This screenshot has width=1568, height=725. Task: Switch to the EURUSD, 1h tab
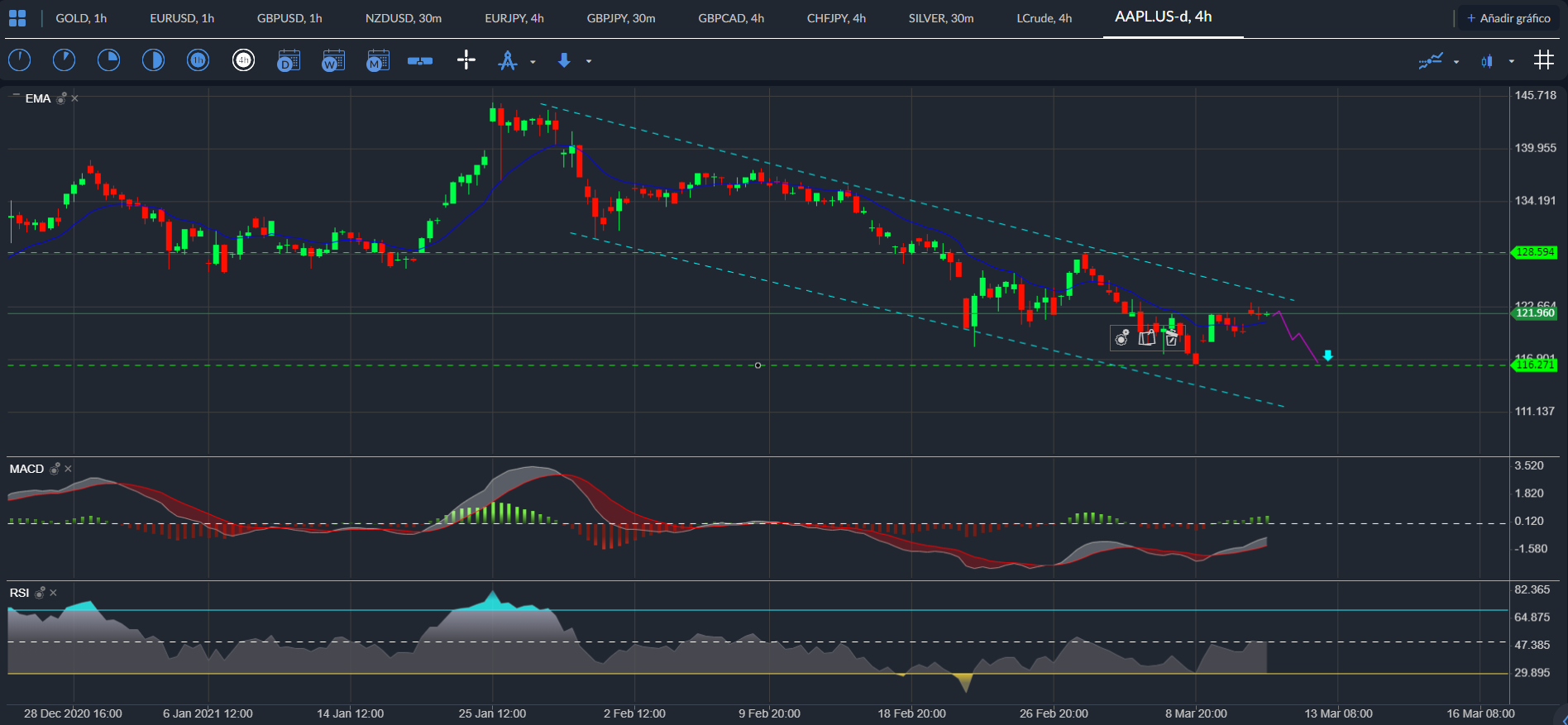(182, 18)
